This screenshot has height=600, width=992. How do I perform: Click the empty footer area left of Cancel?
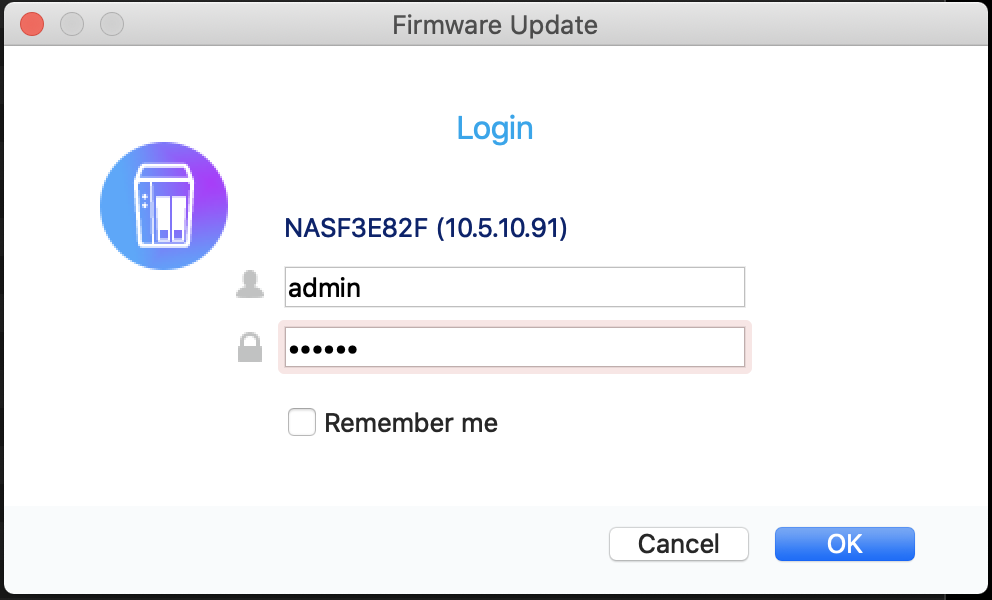point(304,544)
